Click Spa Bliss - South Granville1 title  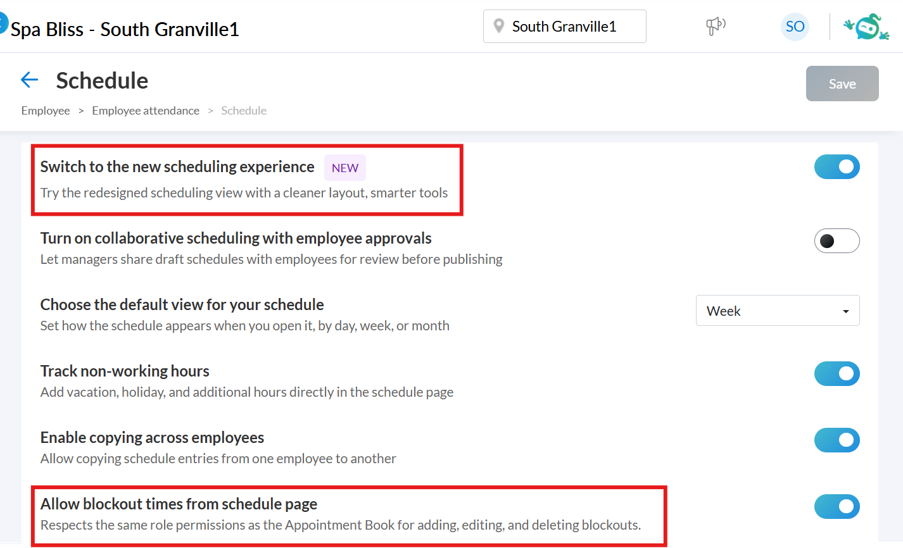coord(125,29)
